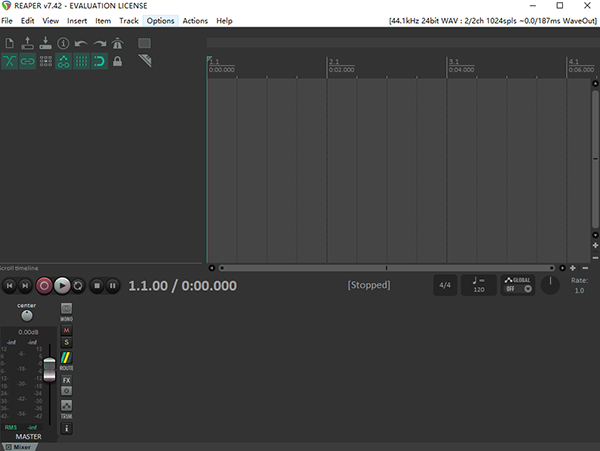
Task: Open master track FX chain
Action: (x=67, y=380)
